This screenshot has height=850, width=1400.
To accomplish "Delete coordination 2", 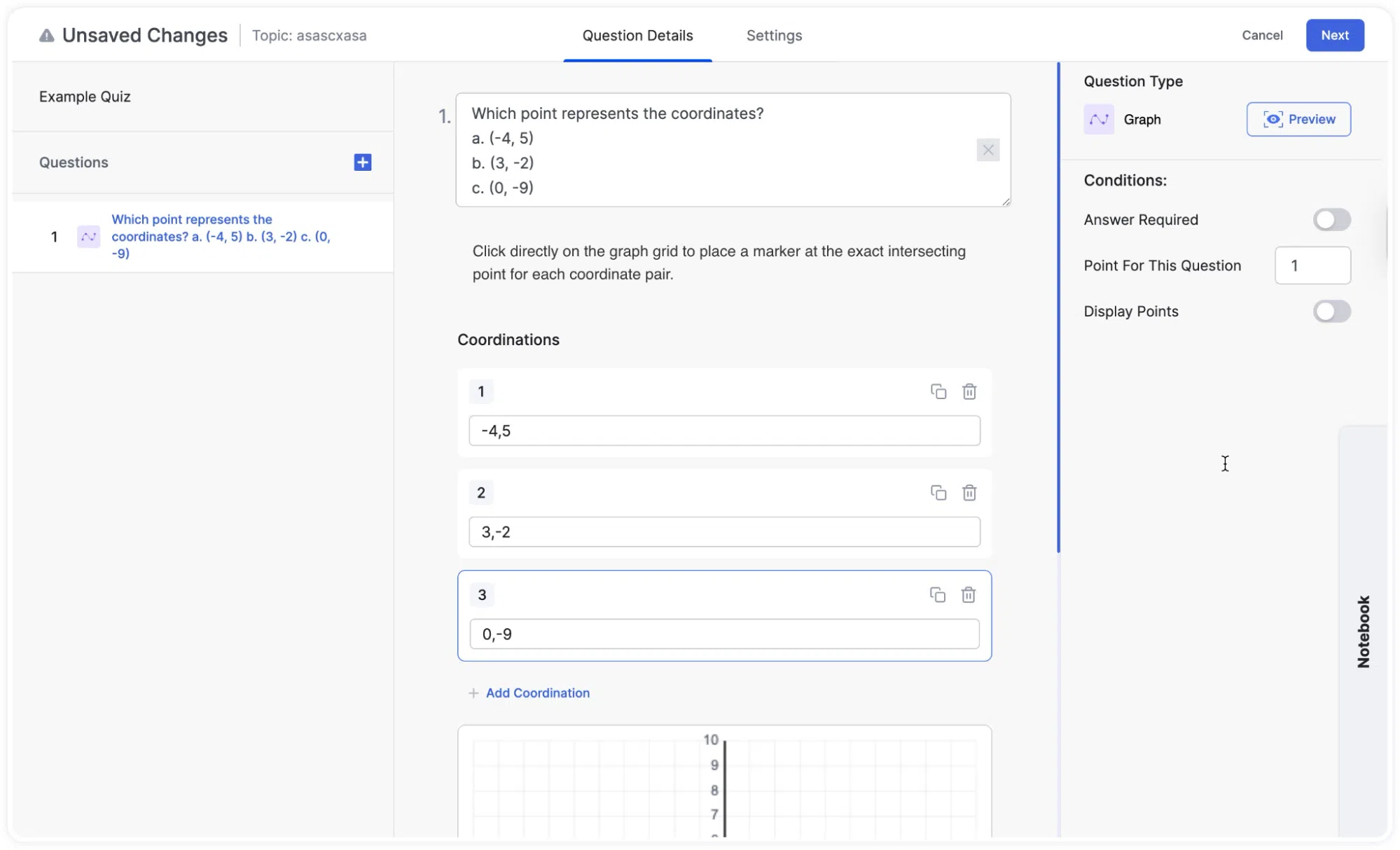I will [969, 493].
